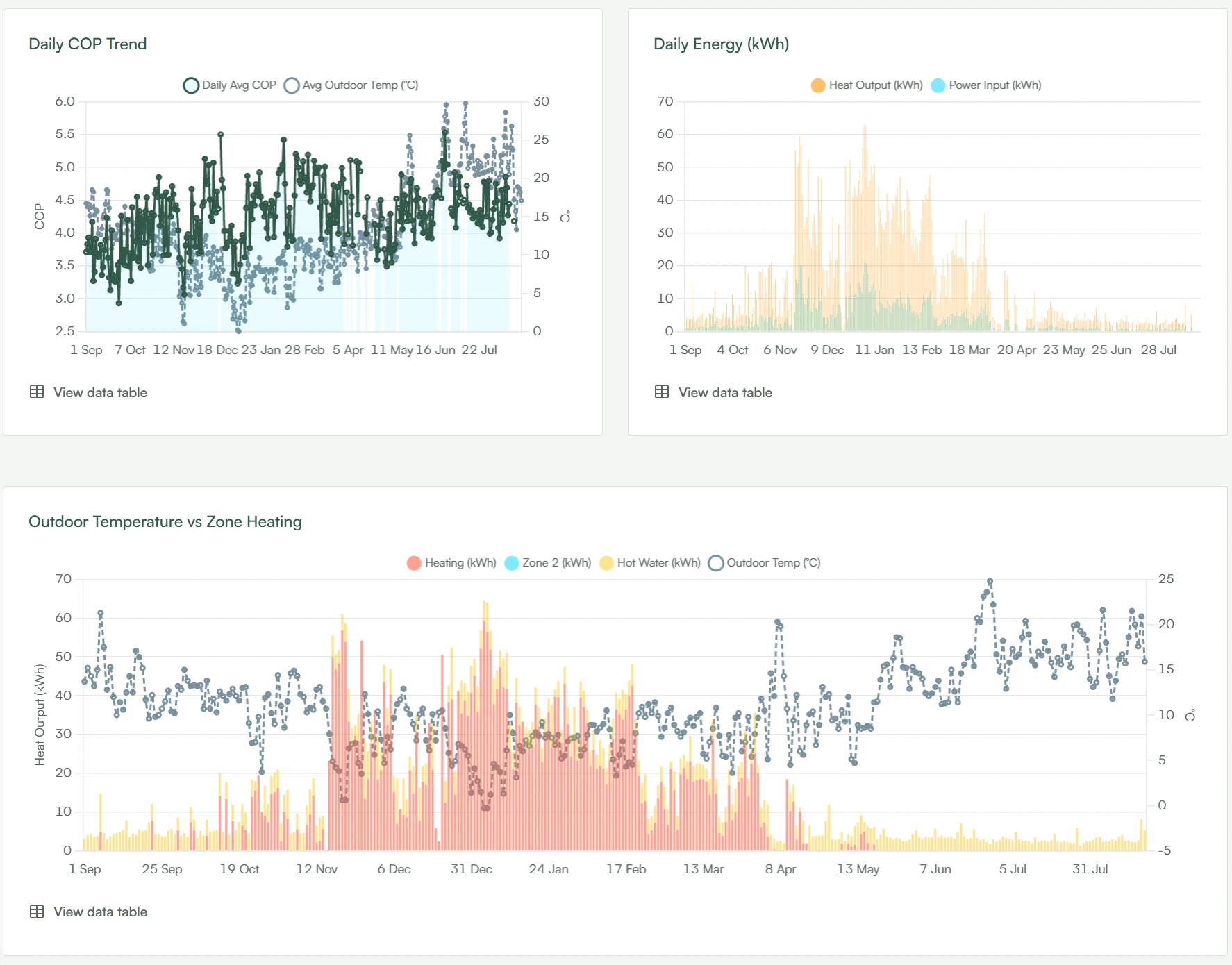This screenshot has height=965, width=1232.
Task: Toggle the Outdoor Temp (°C) legend circle
Action: (x=716, y=563)
